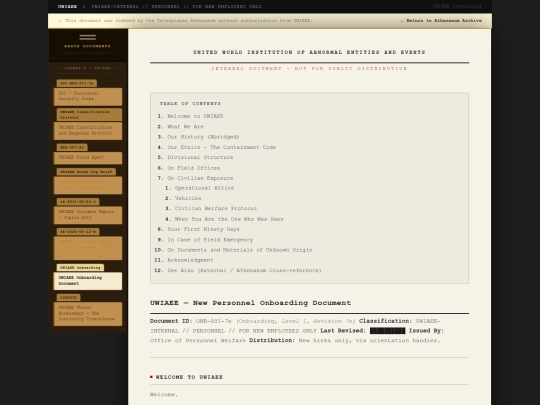Open UWIAEE Incident Report – Joplin 2011
Viewport: 540px width, 405px height.
(88, 215)
